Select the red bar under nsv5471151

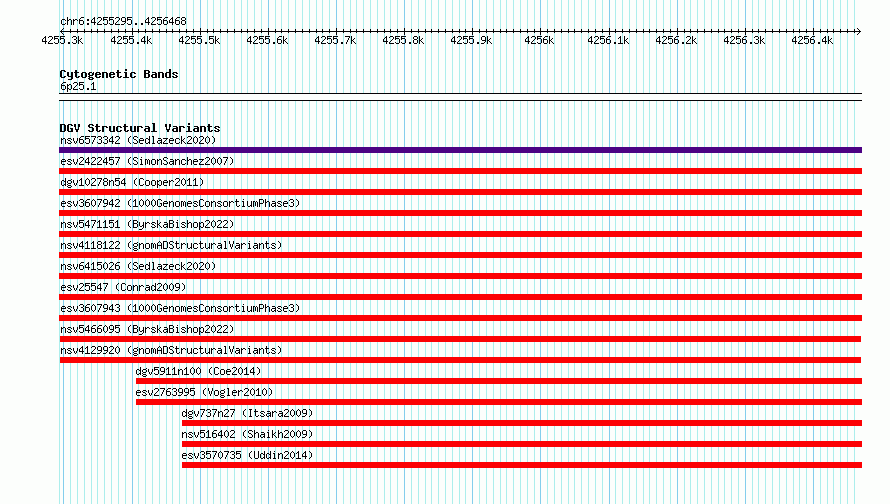point(460,234)
